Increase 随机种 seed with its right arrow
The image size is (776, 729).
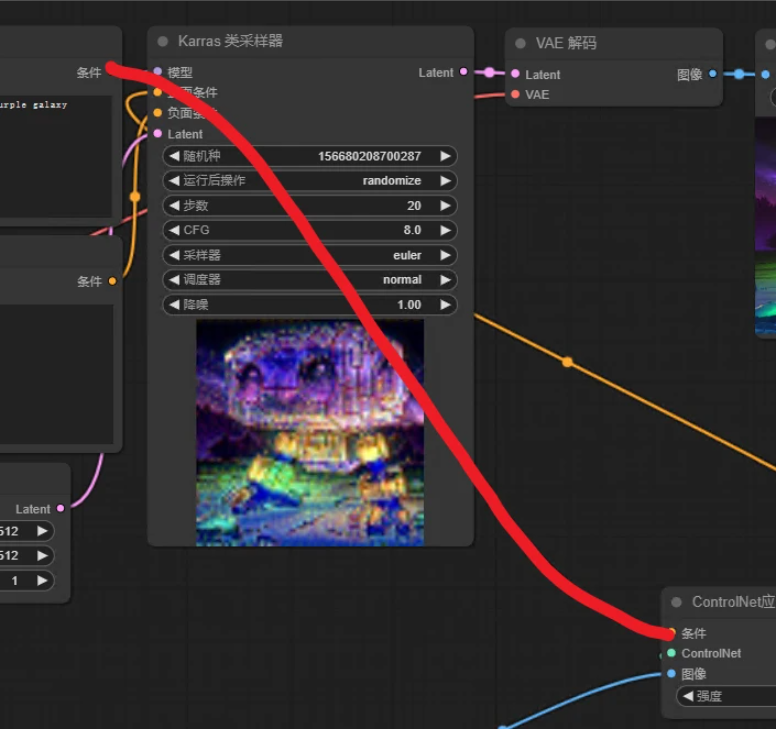click(445, 156)
